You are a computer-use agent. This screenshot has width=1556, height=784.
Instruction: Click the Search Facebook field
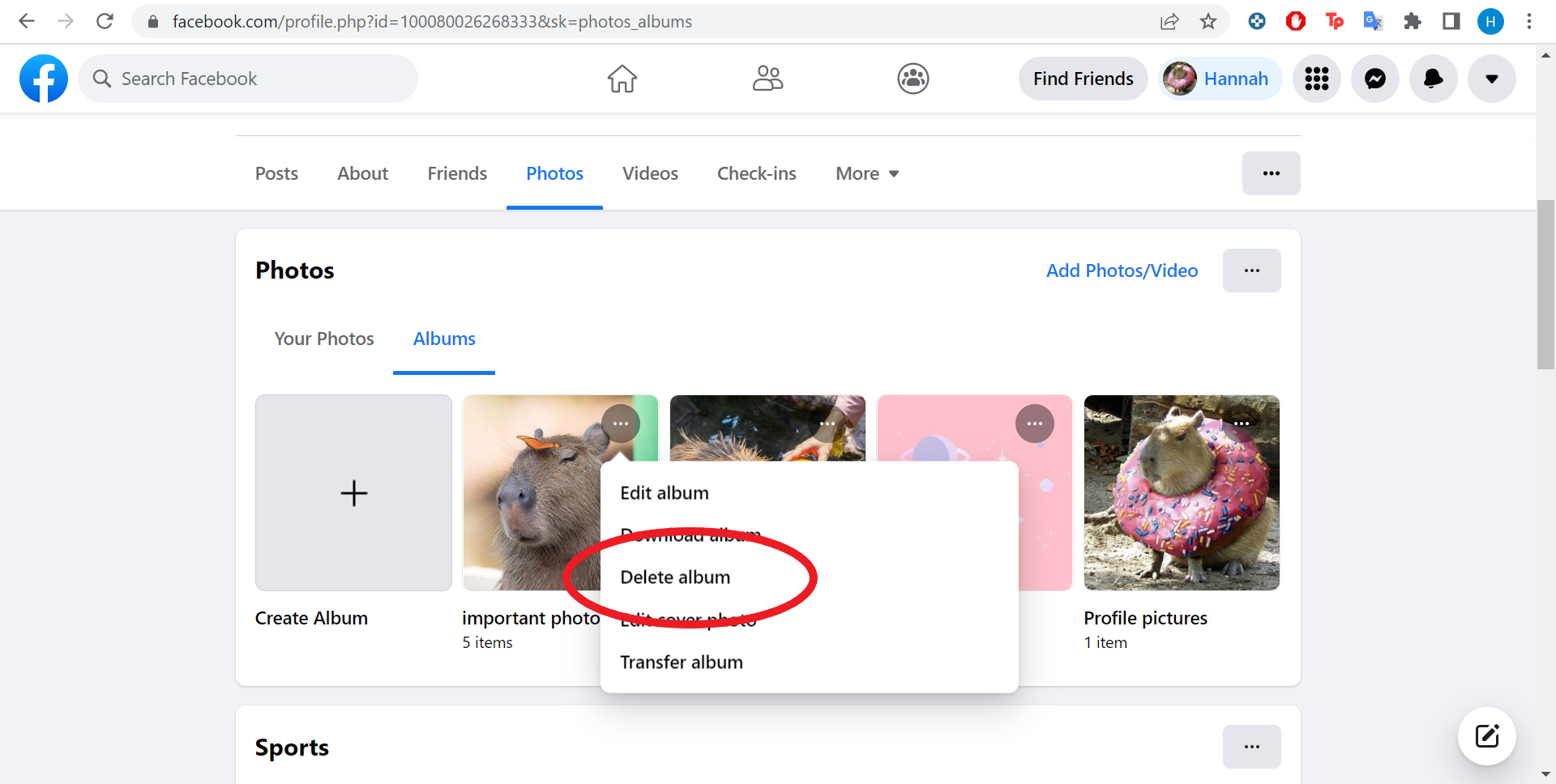248,79
